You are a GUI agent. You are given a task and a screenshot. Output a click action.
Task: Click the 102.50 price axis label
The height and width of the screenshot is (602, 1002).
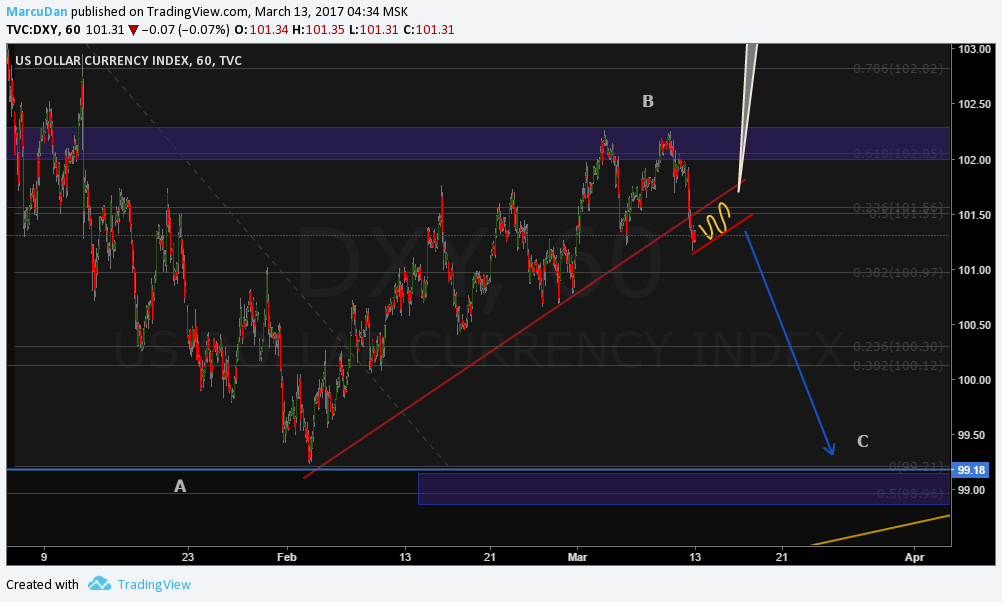point(975,104)
